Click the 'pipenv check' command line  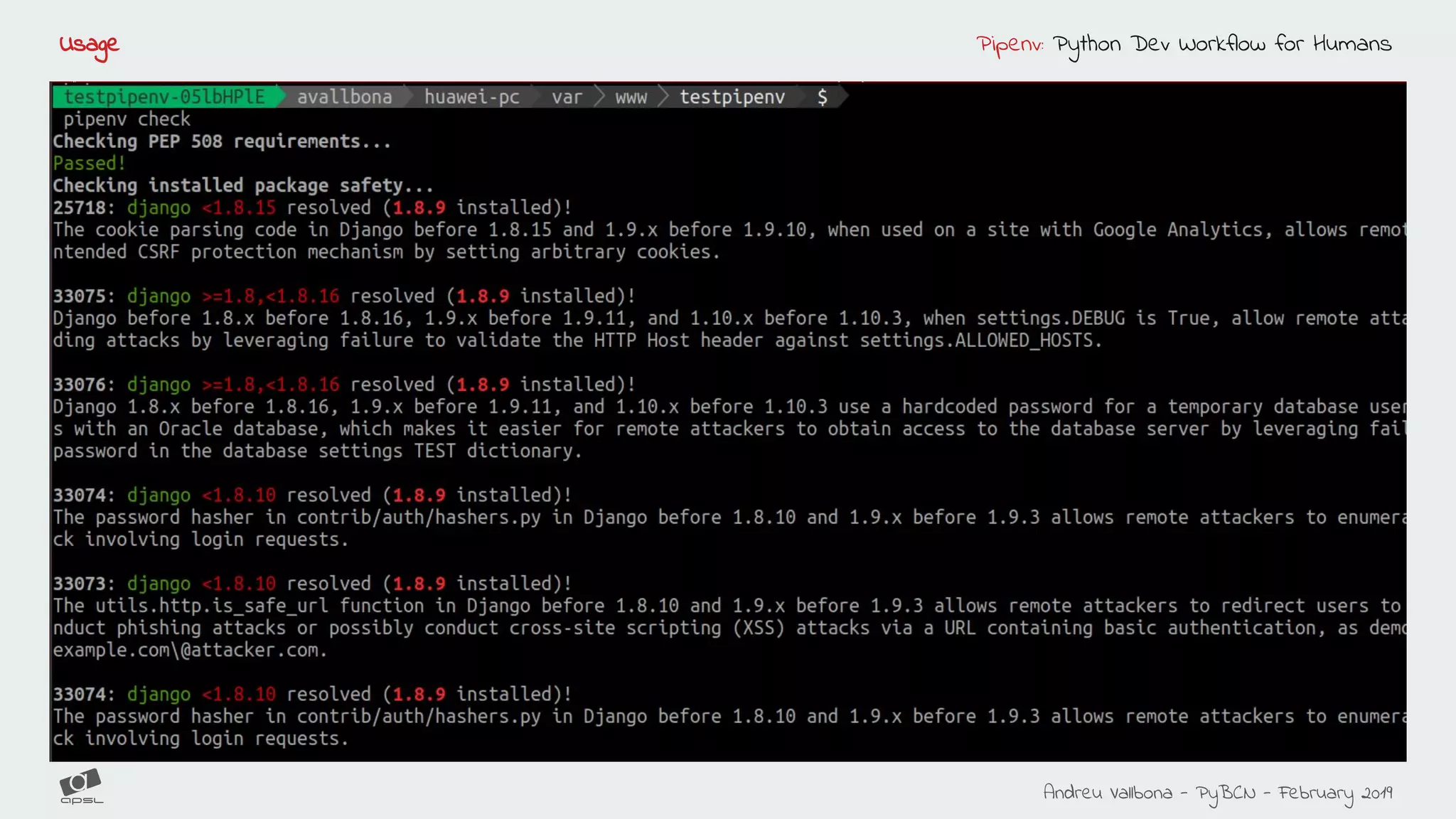coord(127,119)
